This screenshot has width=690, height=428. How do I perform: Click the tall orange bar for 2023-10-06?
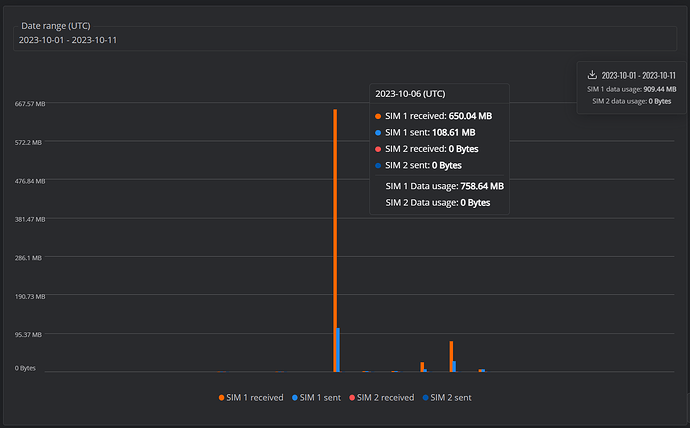pyautogui.click(x=335, y=240)
